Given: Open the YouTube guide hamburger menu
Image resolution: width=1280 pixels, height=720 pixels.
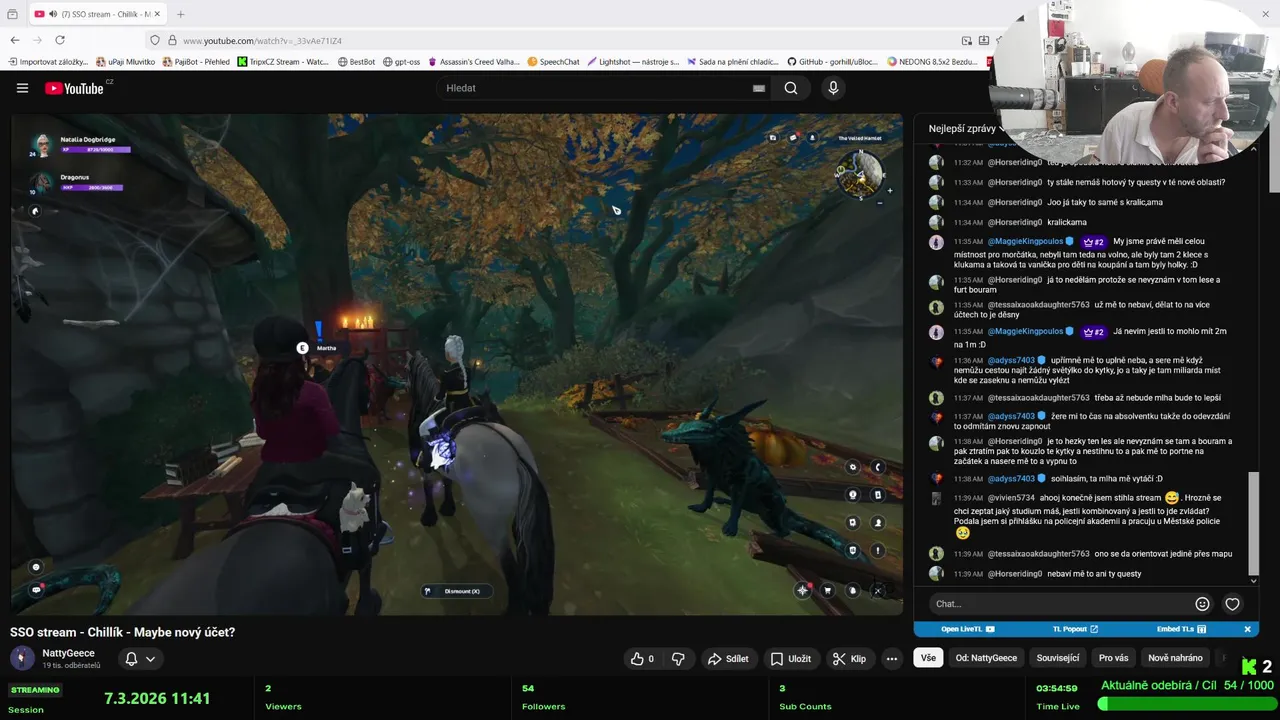Looking at the screenshot, I should 22,88.
